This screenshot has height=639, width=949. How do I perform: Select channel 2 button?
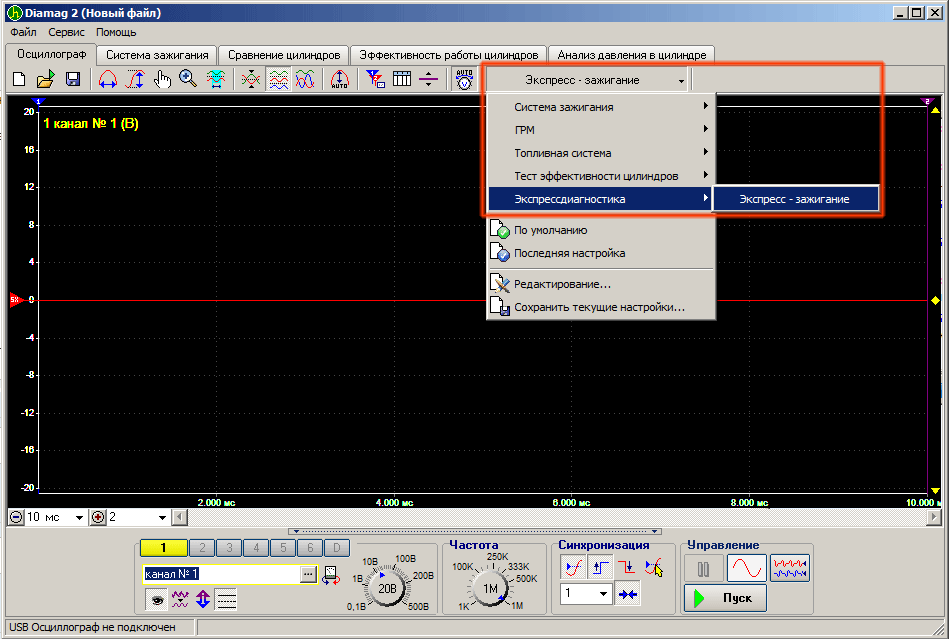pyautogui.click(x=202, y=548)
